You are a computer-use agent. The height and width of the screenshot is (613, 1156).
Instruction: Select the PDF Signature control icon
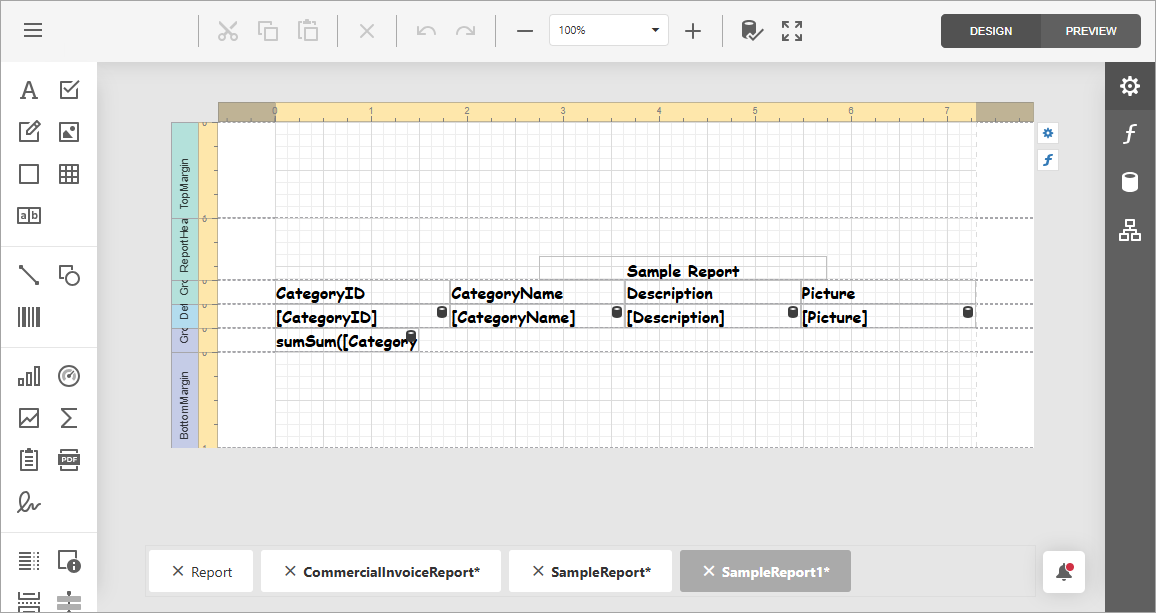click(29, 502)
